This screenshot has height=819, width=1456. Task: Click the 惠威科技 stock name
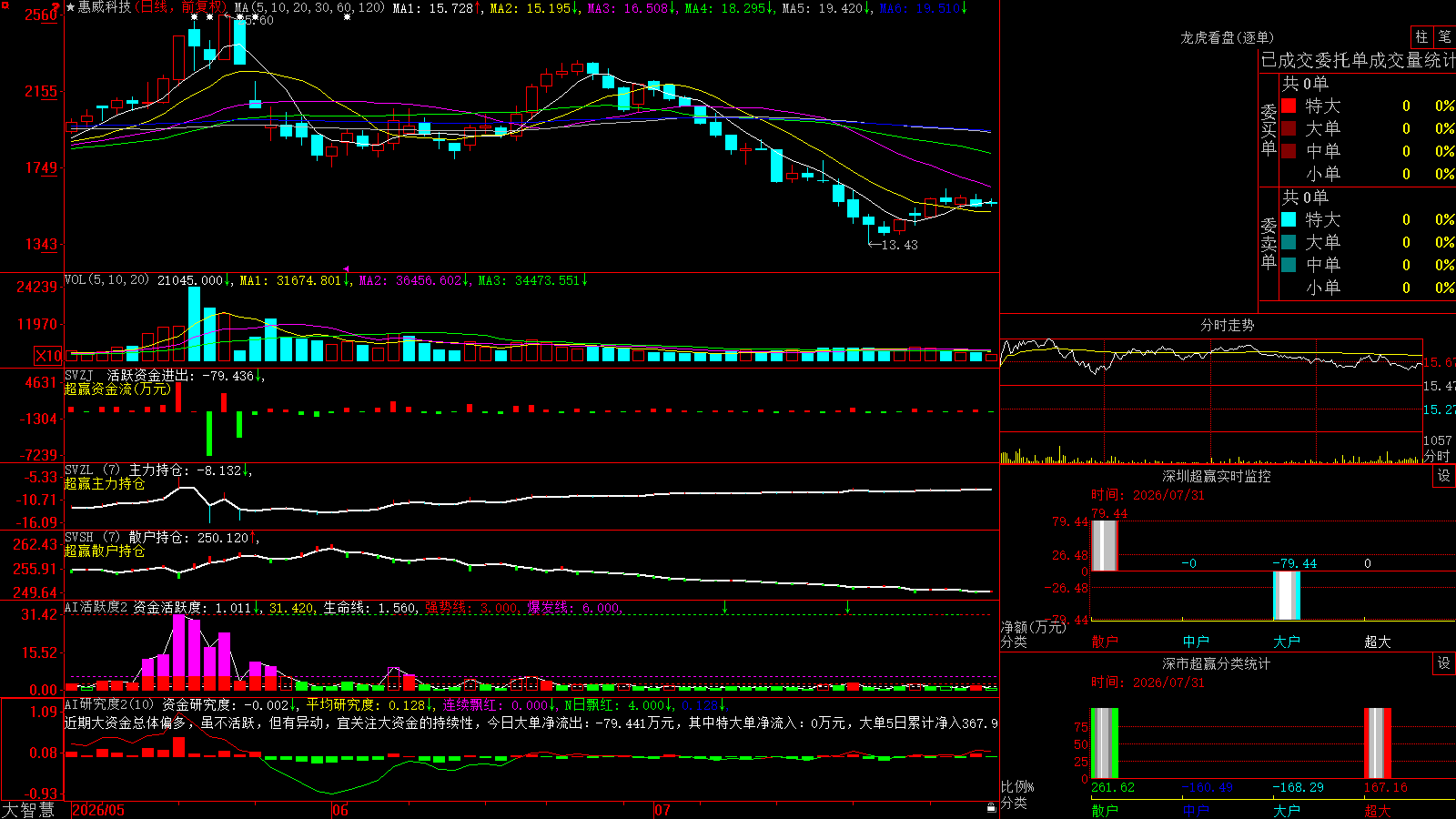coord(105,7)
